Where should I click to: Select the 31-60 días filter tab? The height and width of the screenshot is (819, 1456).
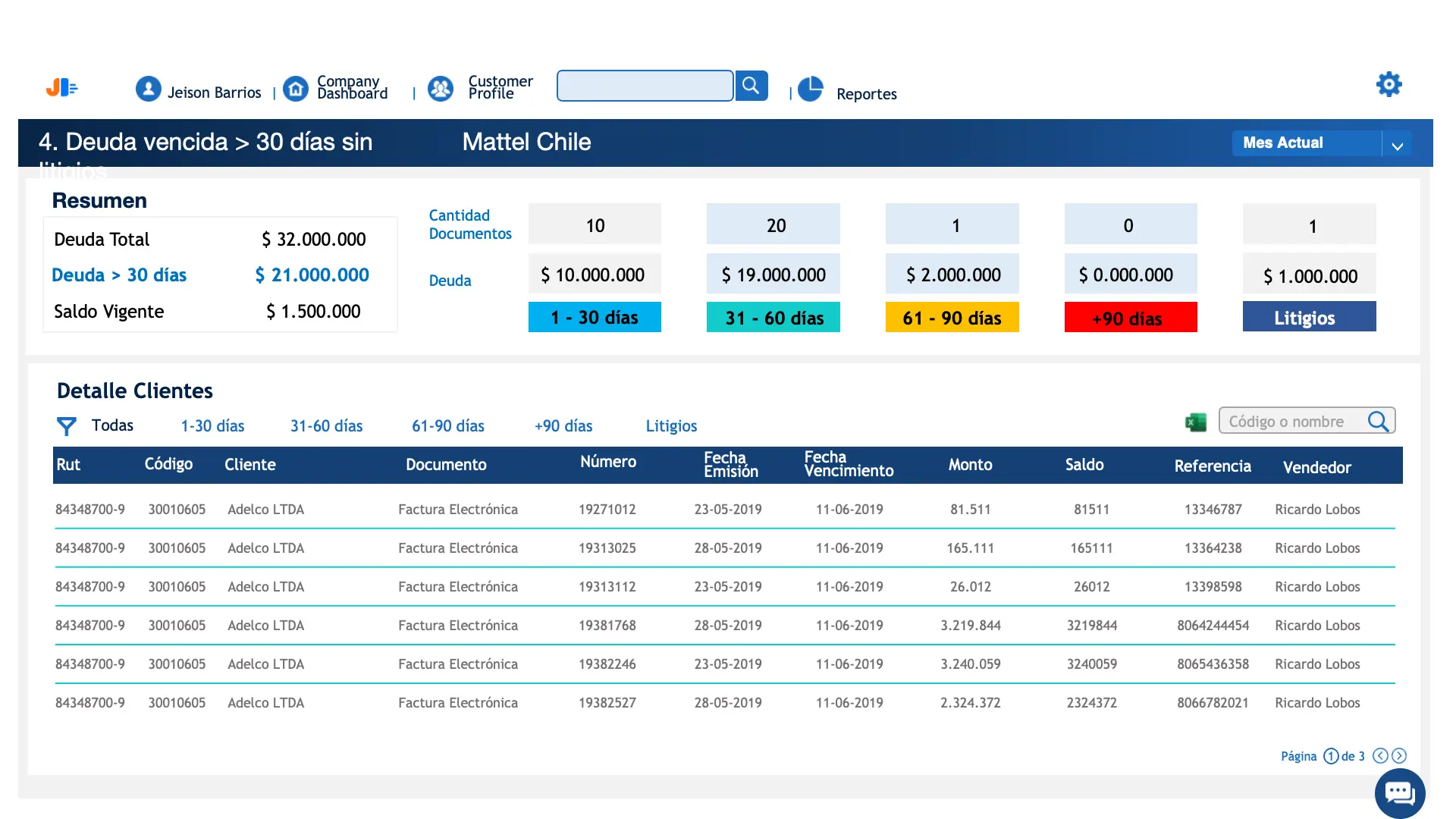[x=326, y=426]
